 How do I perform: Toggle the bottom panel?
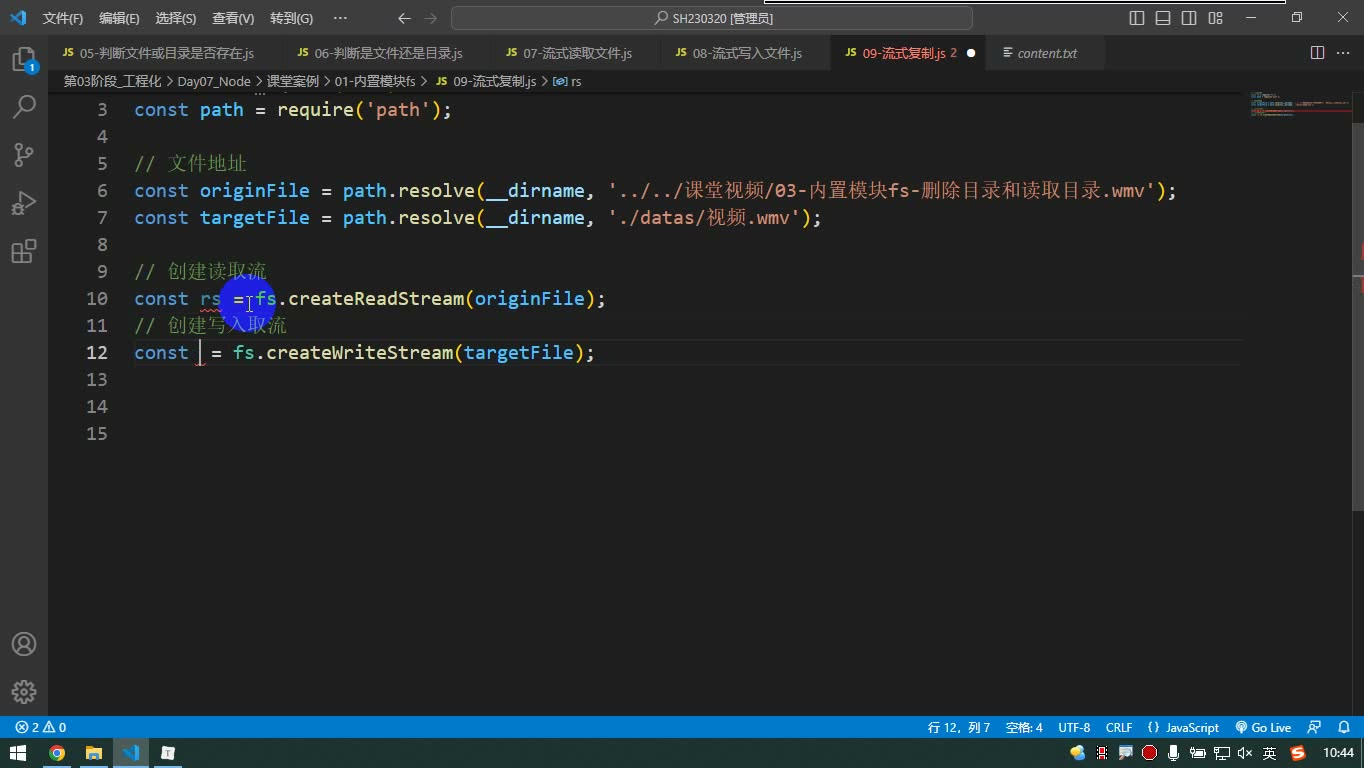point(1163,18)
